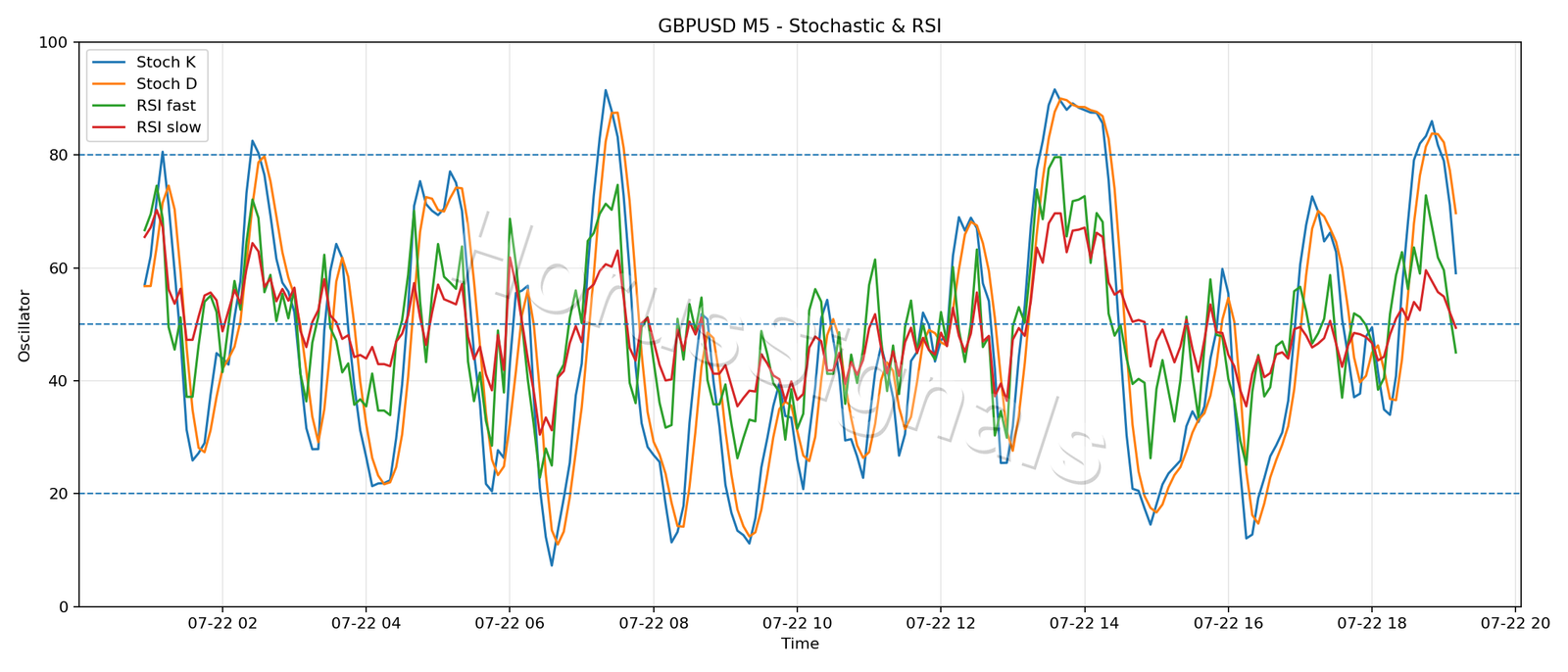The width and height of the screenshot is (1568, 672).
Task: Select the RSI fast legend label
Action: 166,106
